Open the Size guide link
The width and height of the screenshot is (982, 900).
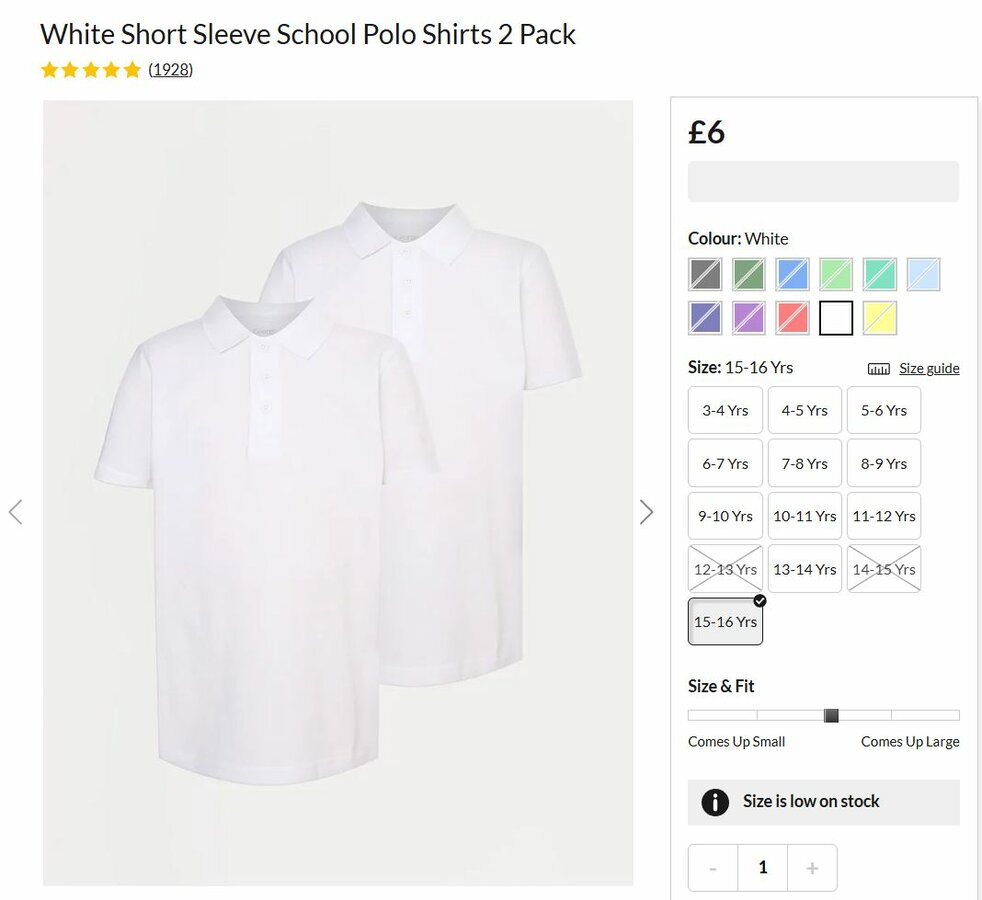tap(929, 369)
